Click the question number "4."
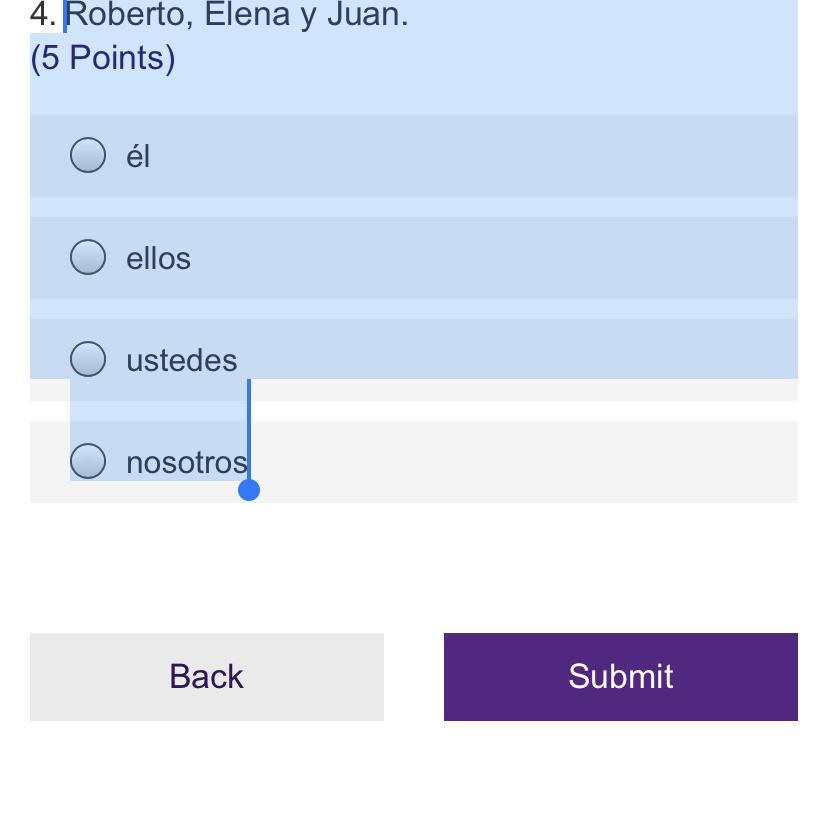Screen dimensions: 828x829 tap(42, 15)
